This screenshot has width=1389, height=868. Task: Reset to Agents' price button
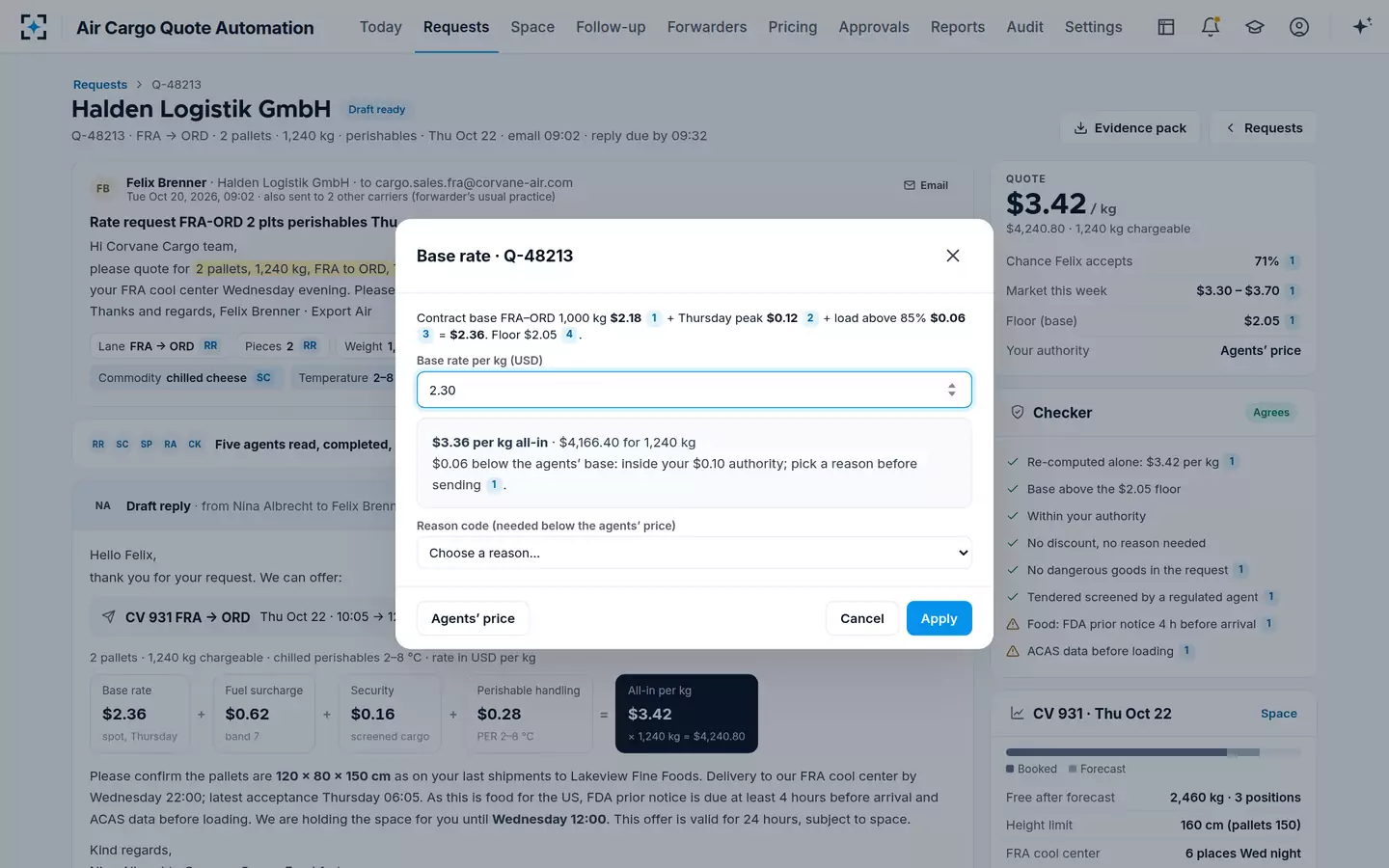coord(473,618)
